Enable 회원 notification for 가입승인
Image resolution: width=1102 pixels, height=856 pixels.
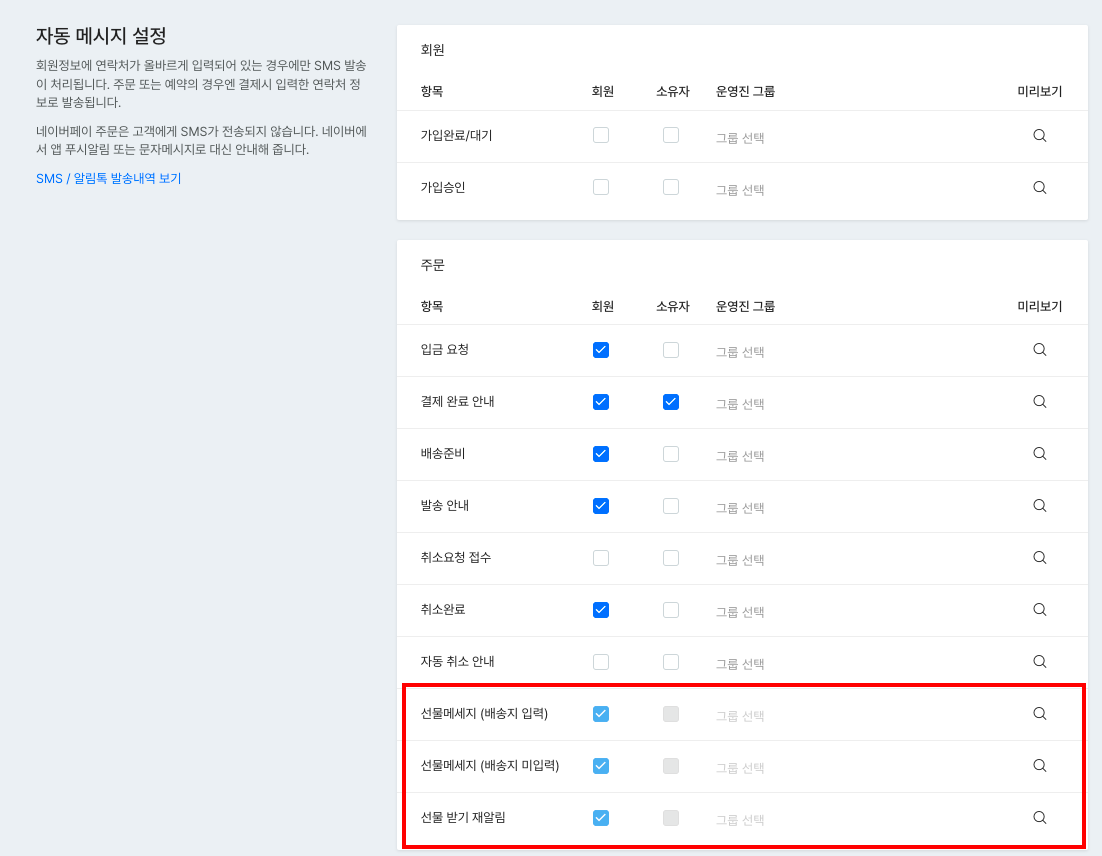pos(601,187)
